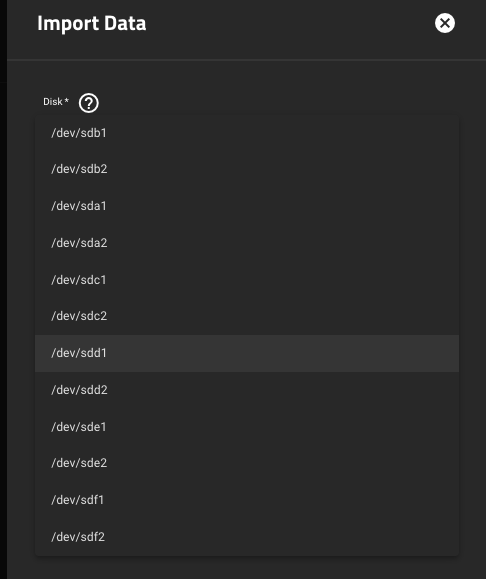This screenshot has height=579, width=486.
Task: Close the Import Data panel
Action: pos(445,23)
